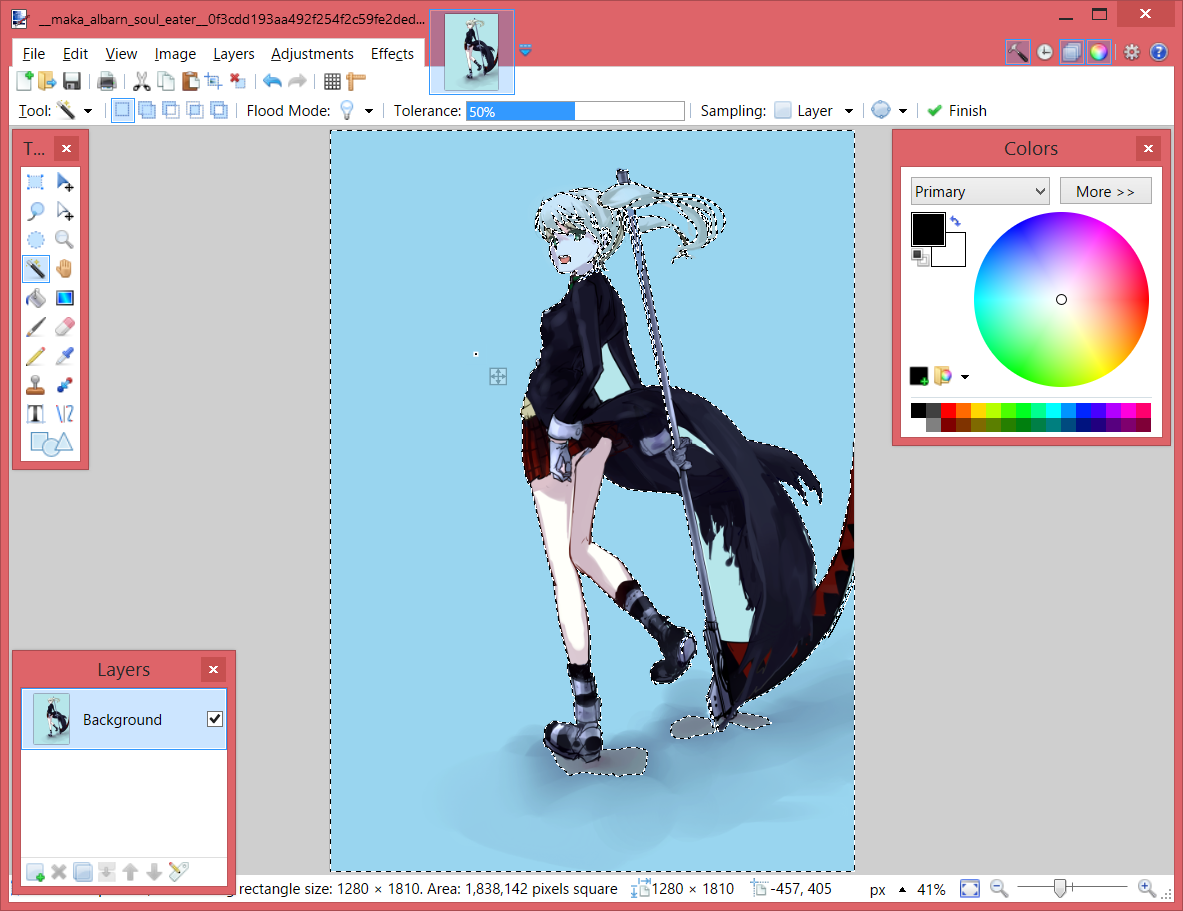Click the Tolerance slider bar
Viewport: 1183px width, 911px height.
click(x=575, y=111)
